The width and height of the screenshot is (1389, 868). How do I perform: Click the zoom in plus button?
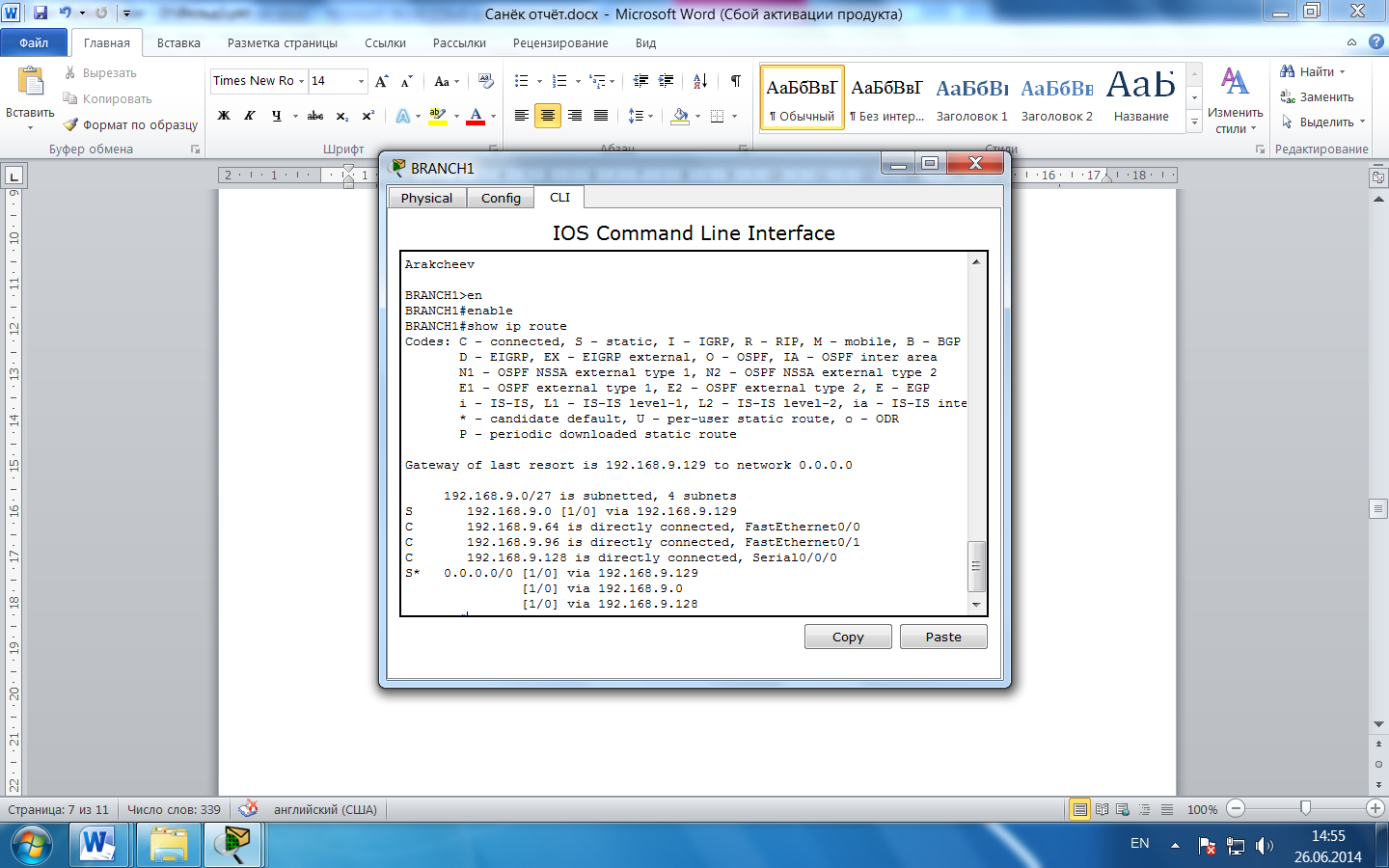1375,808
